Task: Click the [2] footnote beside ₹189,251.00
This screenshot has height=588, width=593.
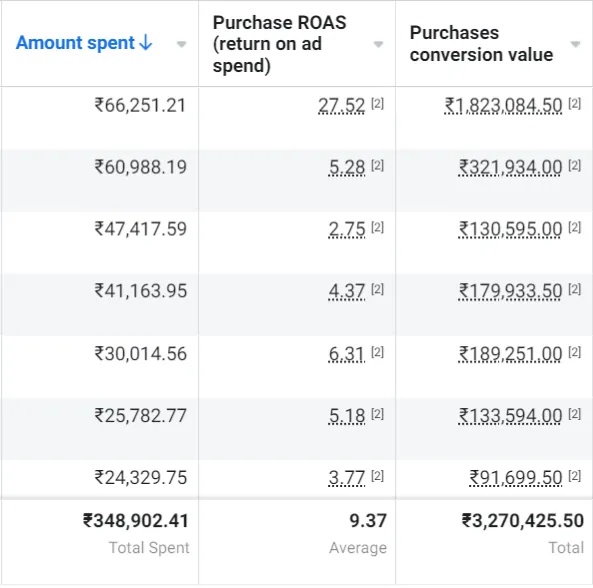Action: point(574,352)
